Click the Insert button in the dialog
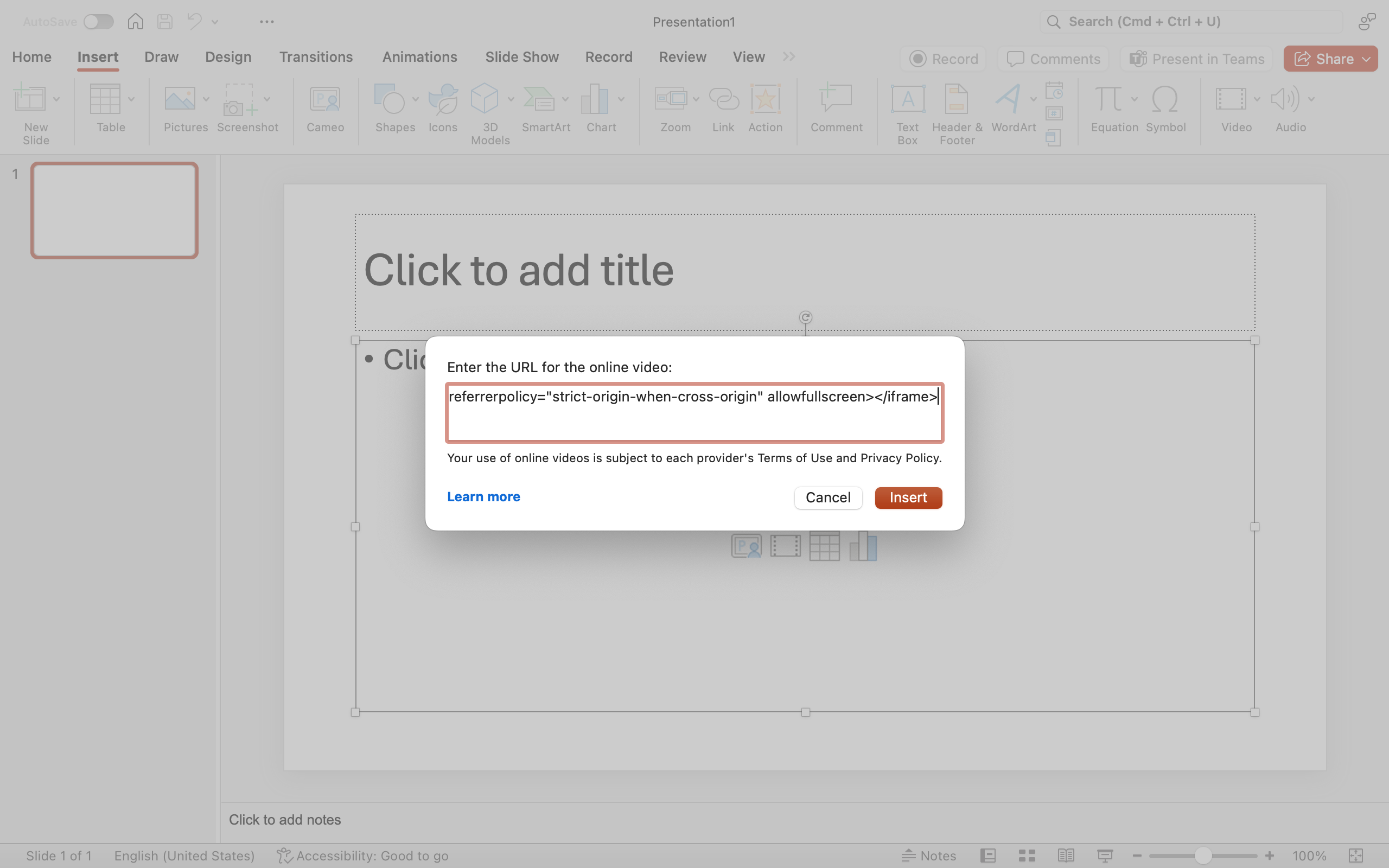1389x868 pixels. pyautogui.click(x=908, y=497)
